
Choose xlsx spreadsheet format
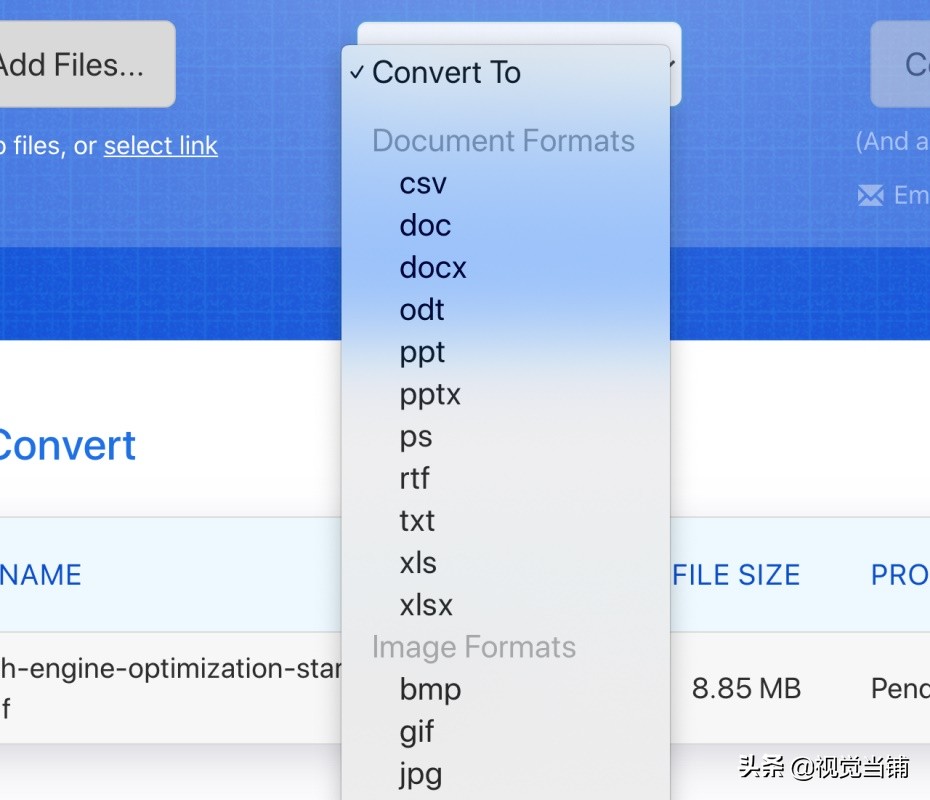[426, 605]
